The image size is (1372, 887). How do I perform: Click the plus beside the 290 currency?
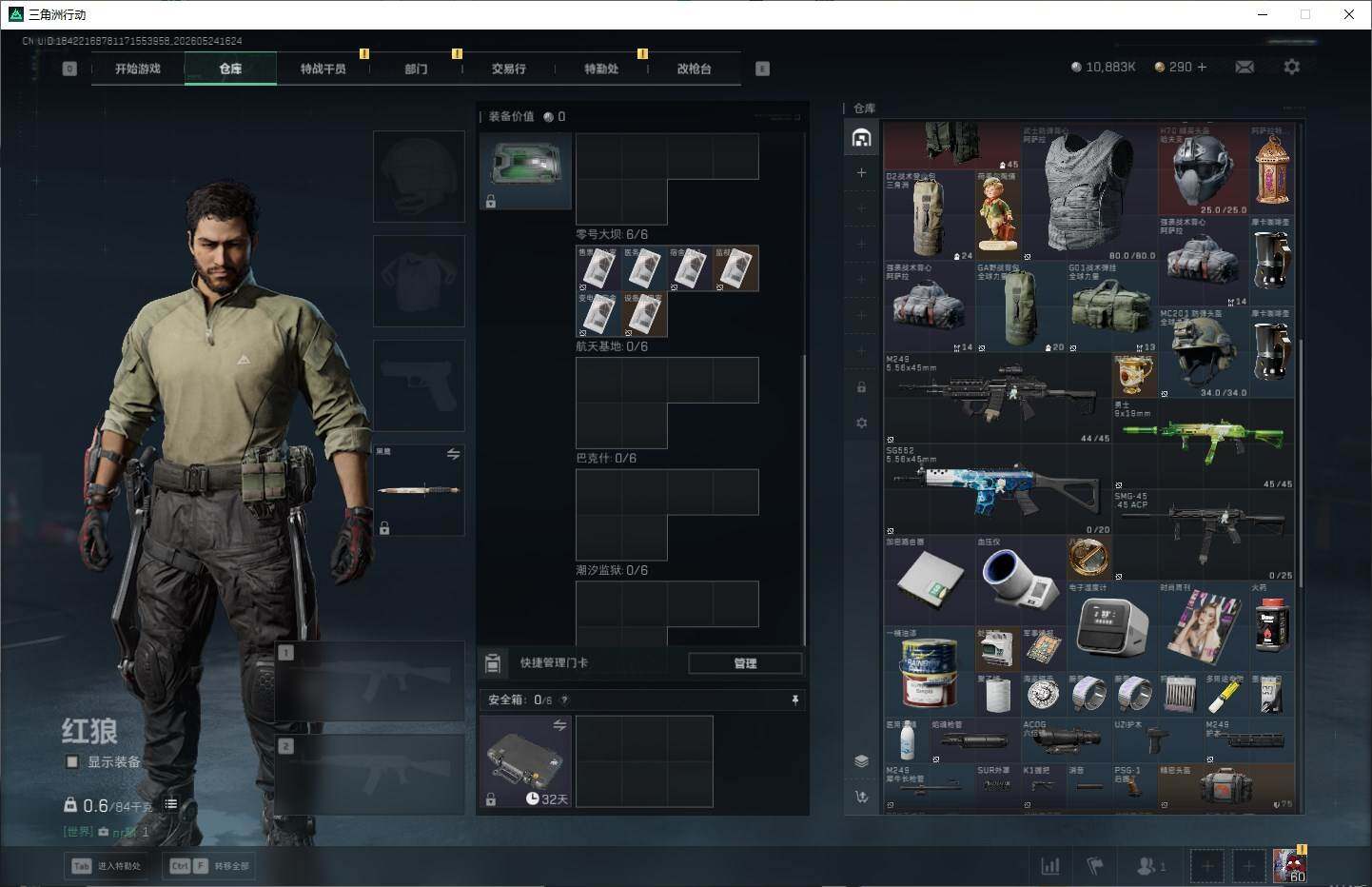click(1202, 67)
